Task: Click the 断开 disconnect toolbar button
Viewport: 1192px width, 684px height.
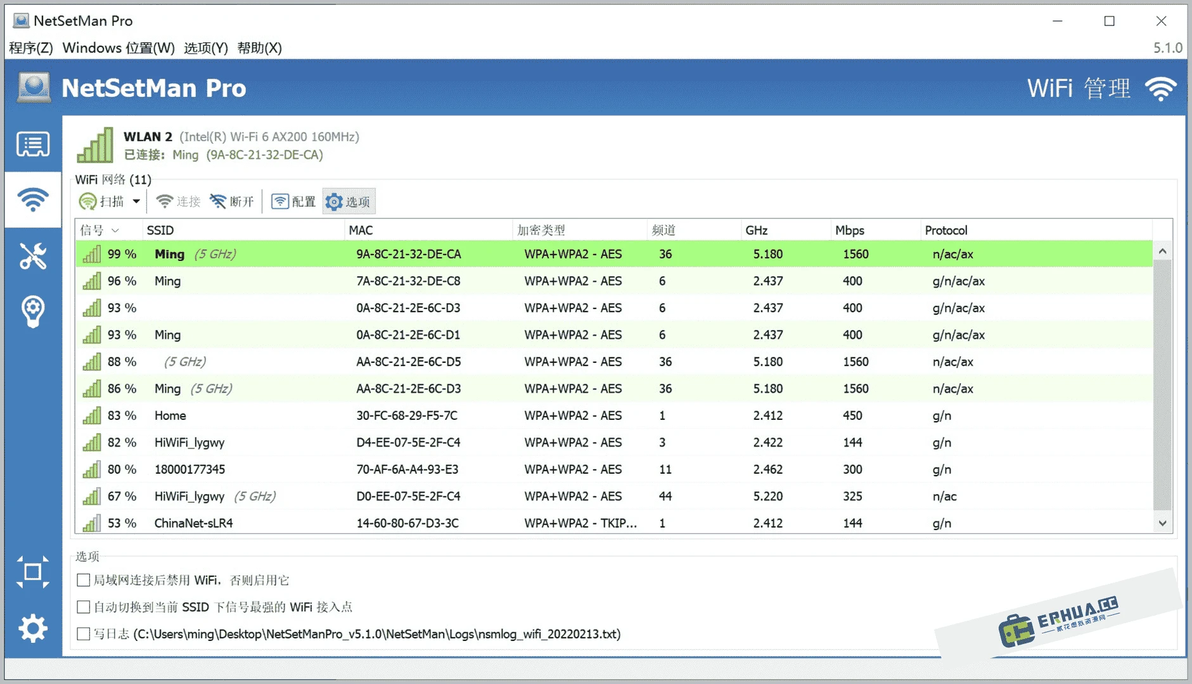Action: [232, 201]
